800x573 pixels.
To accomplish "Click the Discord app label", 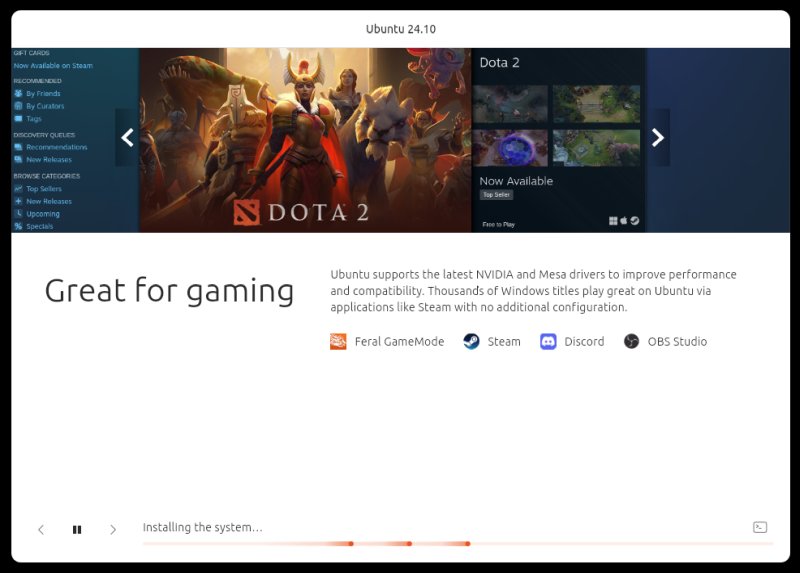I will [584, 341].
